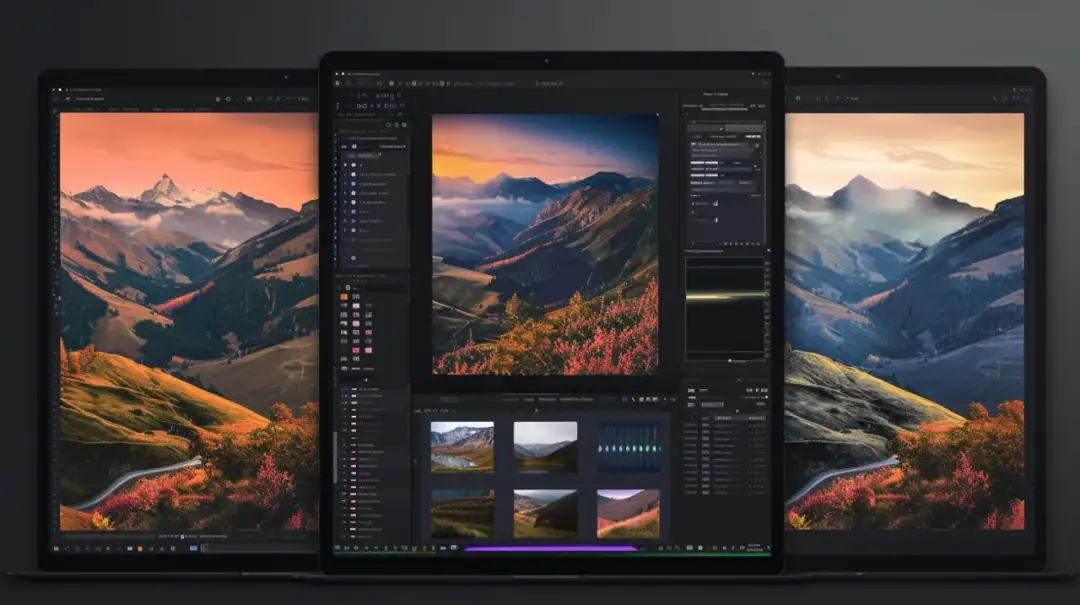Select the orange swatch tile in the left panel
The image size is (1080, 605).
[344, 297]
